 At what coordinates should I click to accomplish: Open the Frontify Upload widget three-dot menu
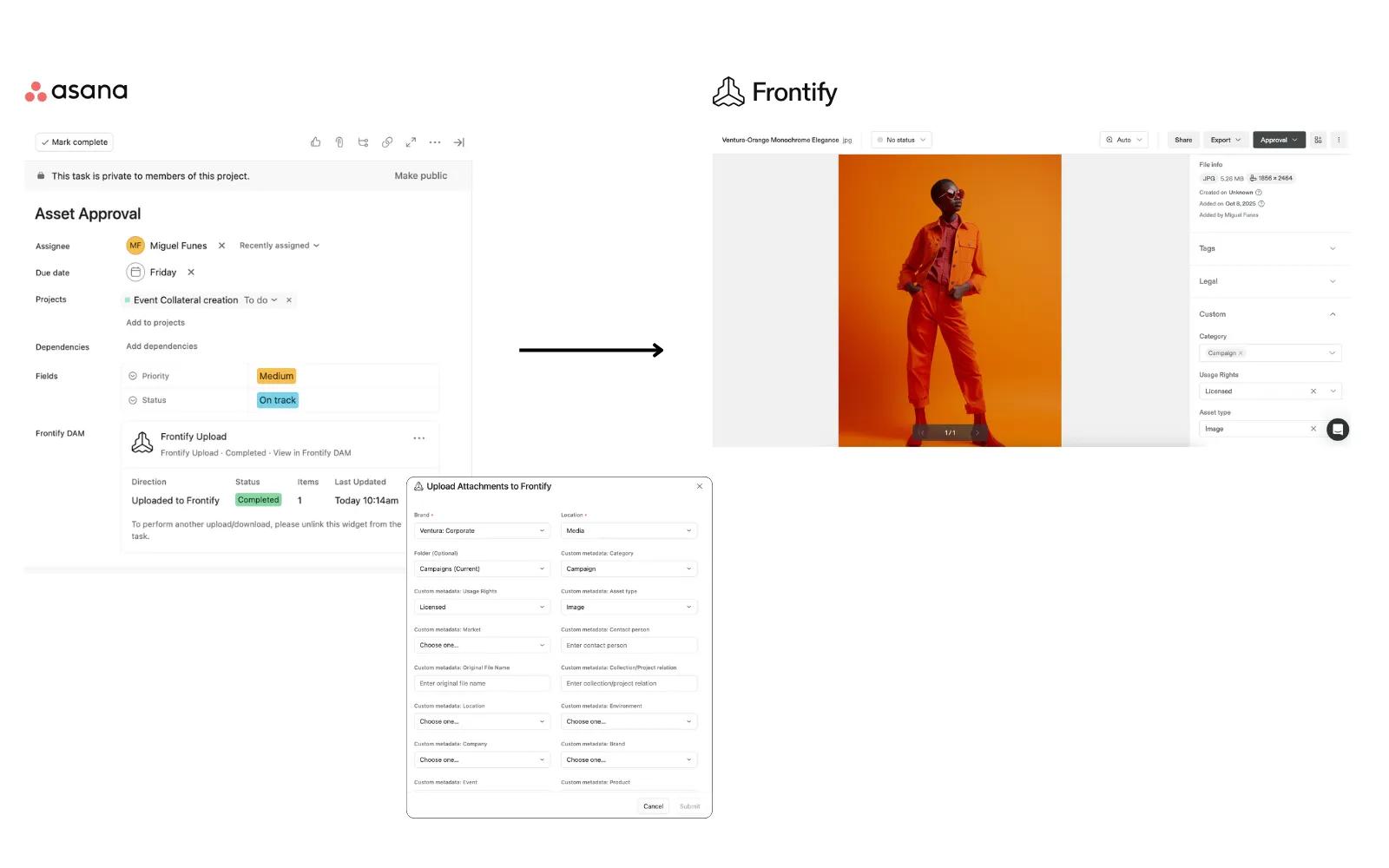pyautogui.click(x=419, y=438)
